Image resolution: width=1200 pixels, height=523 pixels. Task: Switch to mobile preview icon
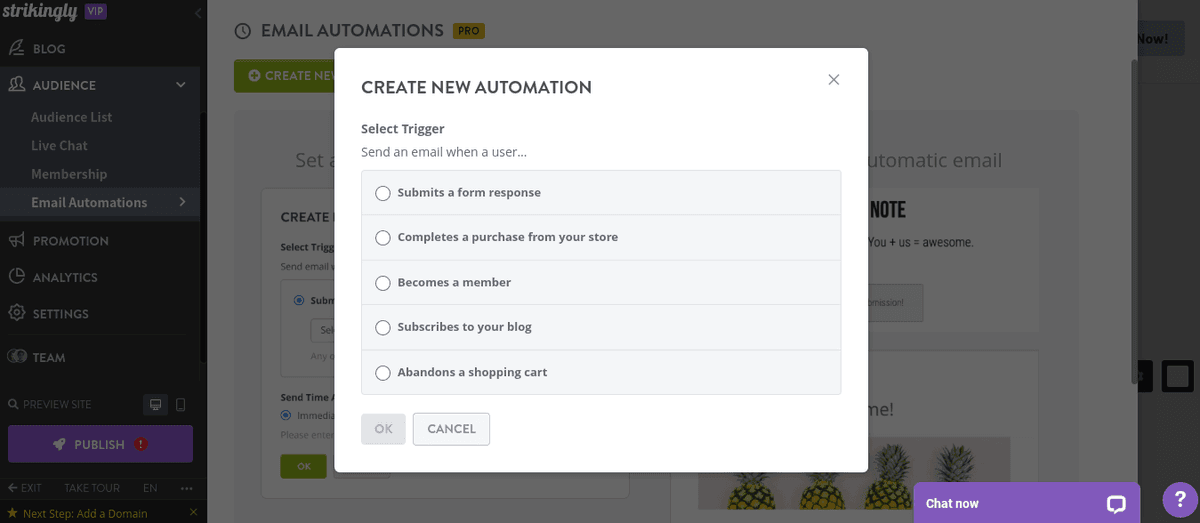181,404
